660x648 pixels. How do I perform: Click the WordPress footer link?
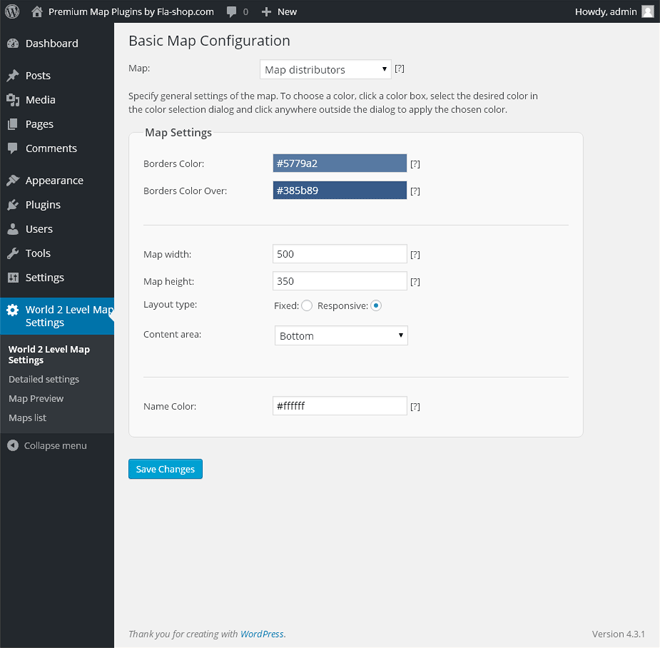point(262,634)
